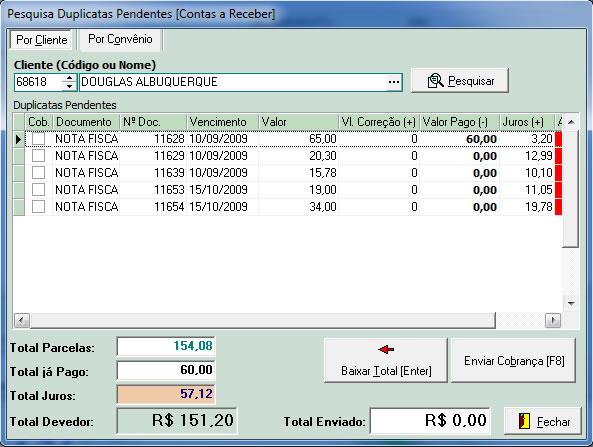Increase client code with spinner up arrow
Viewport: 593px width, 447px height.
tap(69, 78)
